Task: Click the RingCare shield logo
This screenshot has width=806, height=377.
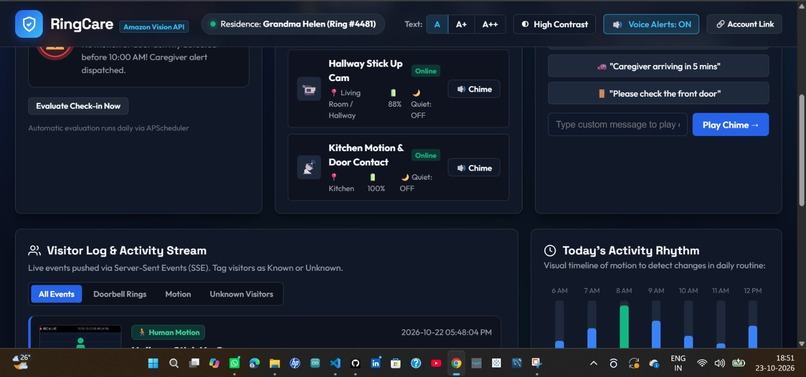Action: (x=29, y=24)
